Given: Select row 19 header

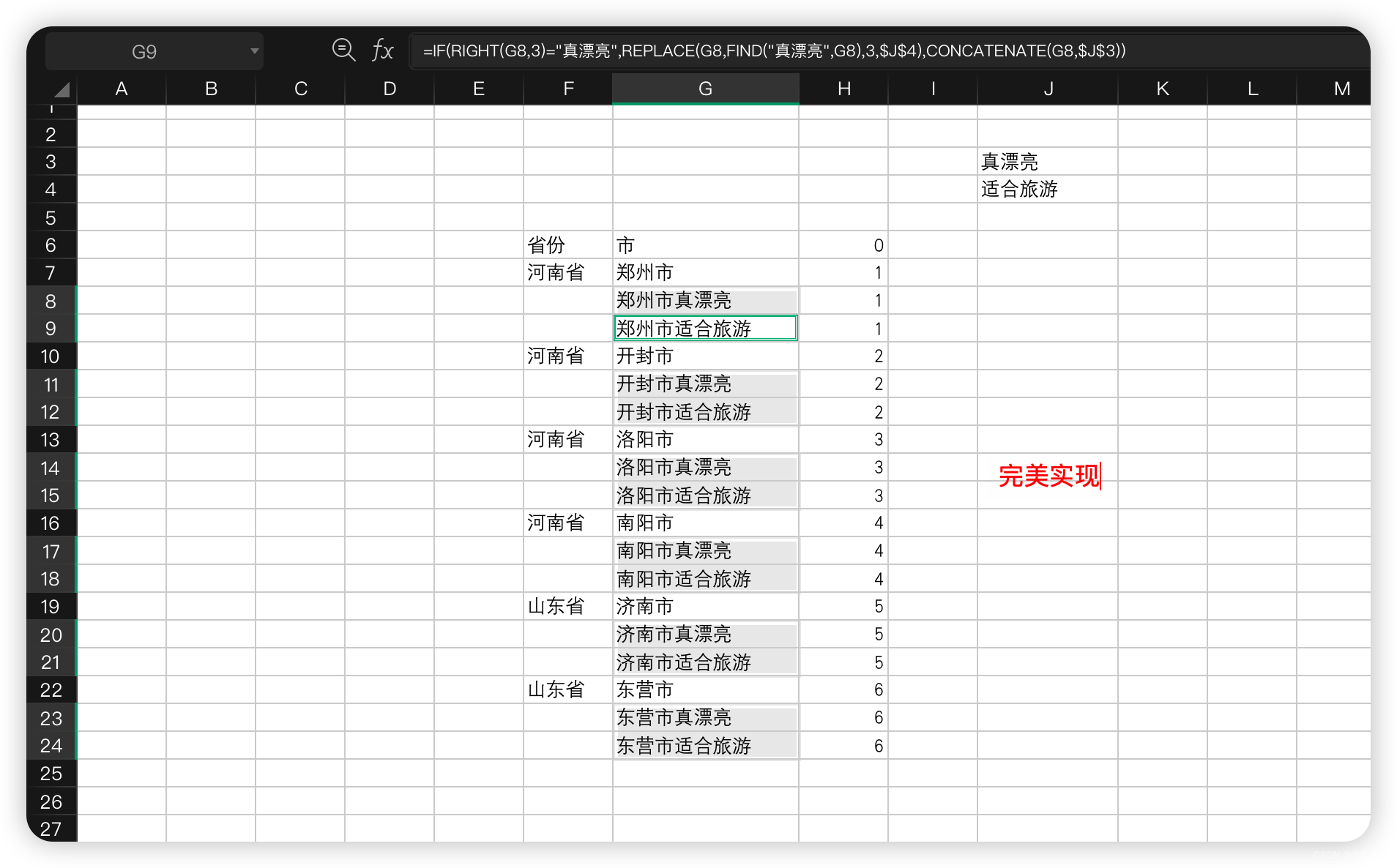Looking at the screenshot, I should point(51,607).
